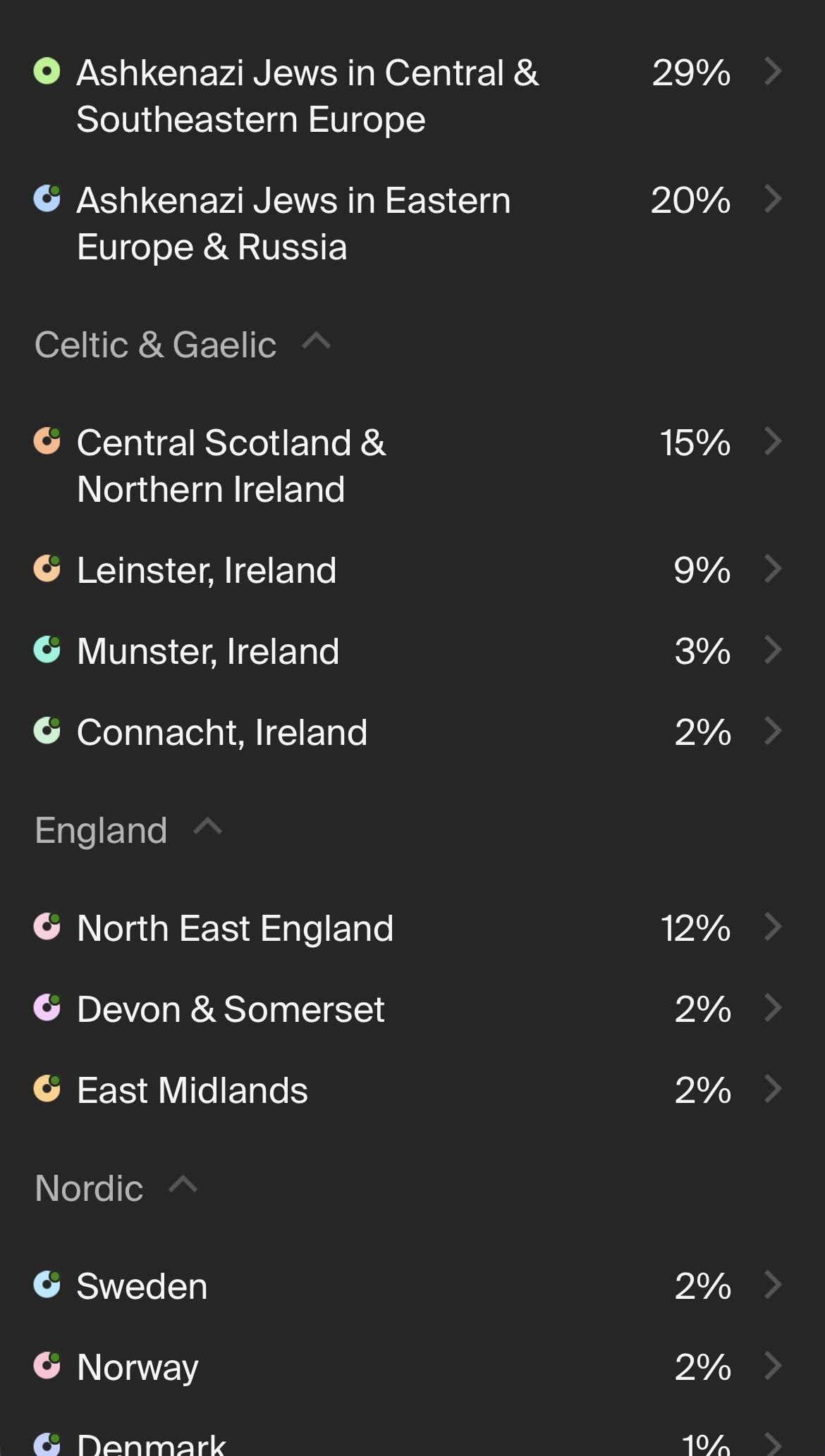This screenshot has width=825, height=1456.
Task: Click the pink circle icon beside Norway
Action: coord(47,1366)
